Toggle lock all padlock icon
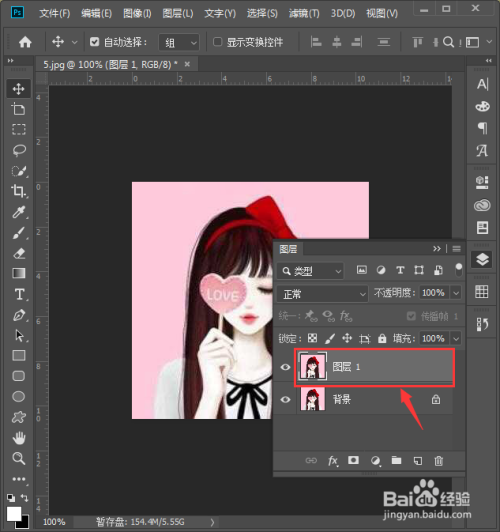Screen dimensions: 500x532 pyautogui.click(x=382, y=338)
